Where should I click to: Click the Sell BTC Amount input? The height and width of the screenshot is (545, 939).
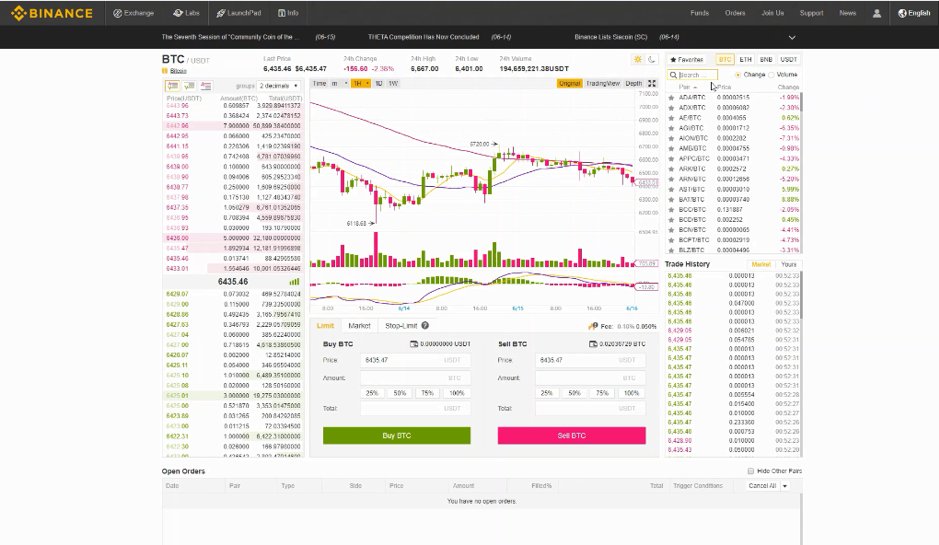pyautogui.click(x=590, y=378)
